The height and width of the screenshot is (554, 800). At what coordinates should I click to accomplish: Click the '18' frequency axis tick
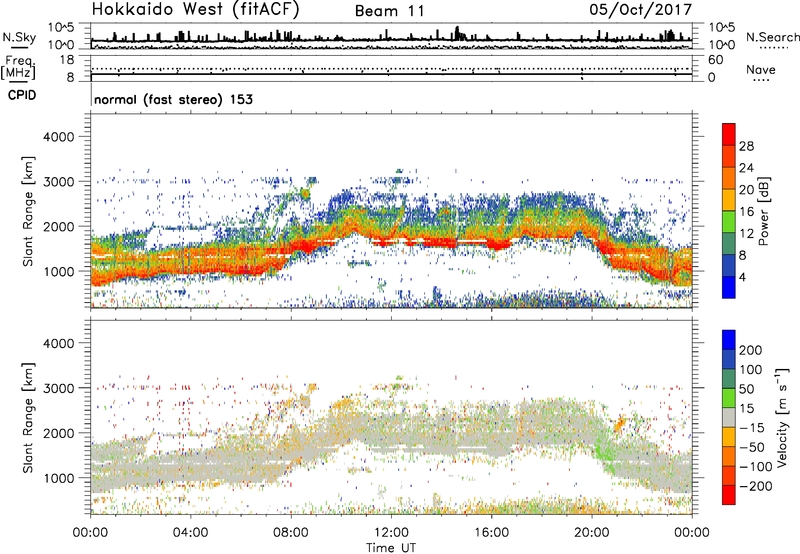pos(66,59)
